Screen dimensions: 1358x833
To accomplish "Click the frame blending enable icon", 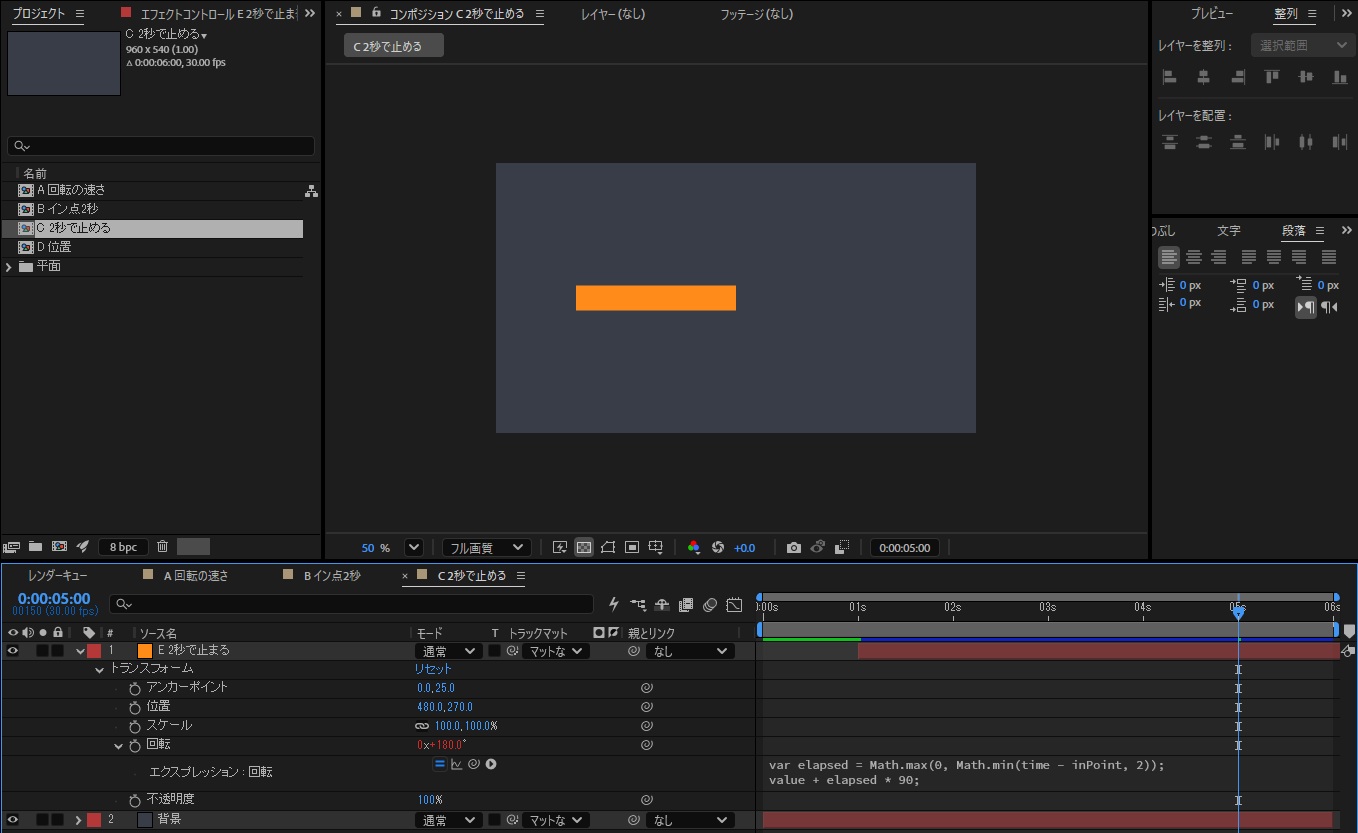I will (x=686, y=604).
